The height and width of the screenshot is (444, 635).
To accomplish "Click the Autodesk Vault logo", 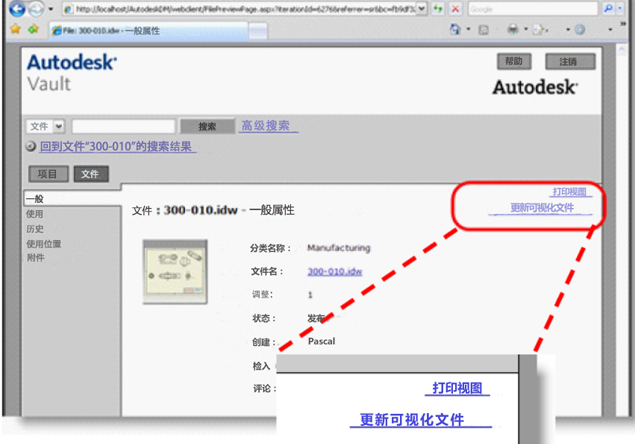I will coord(72,73).
